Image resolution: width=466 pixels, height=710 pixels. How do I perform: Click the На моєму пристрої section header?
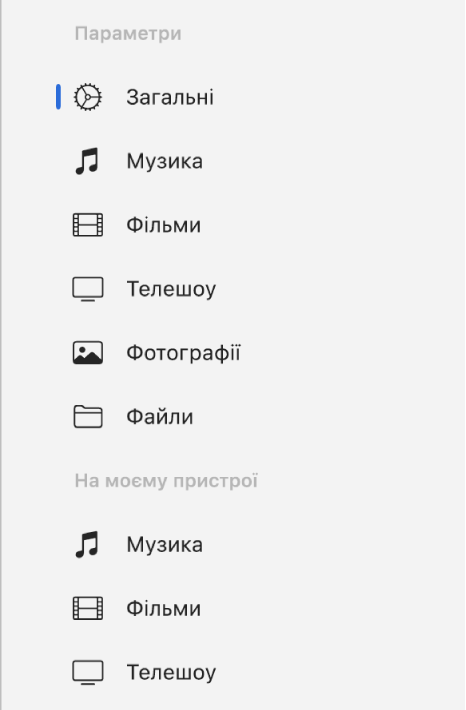pyautogui.click(x=166, y=481)
